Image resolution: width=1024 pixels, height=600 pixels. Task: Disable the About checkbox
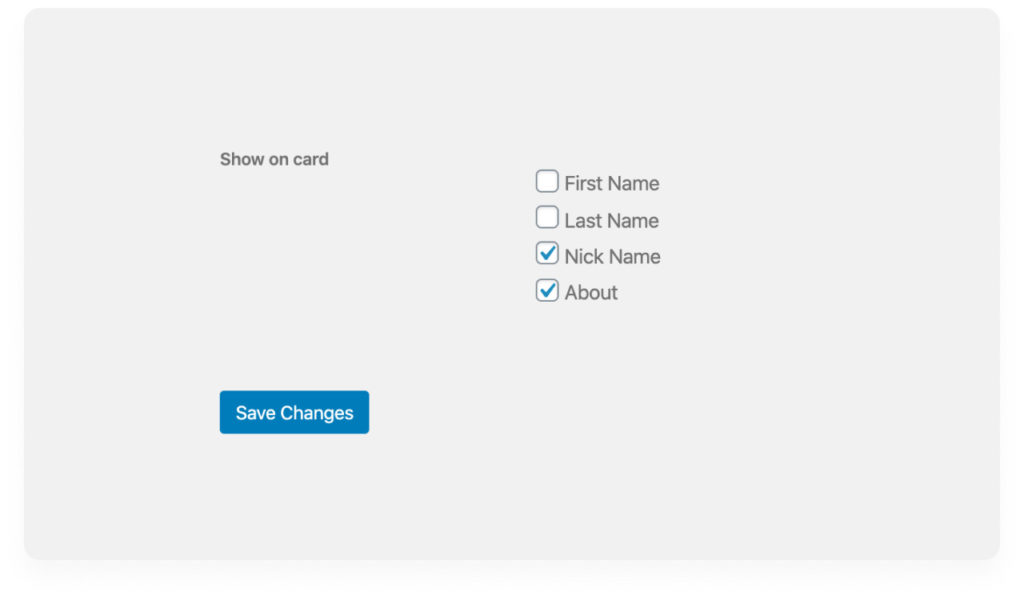[547, 291]
